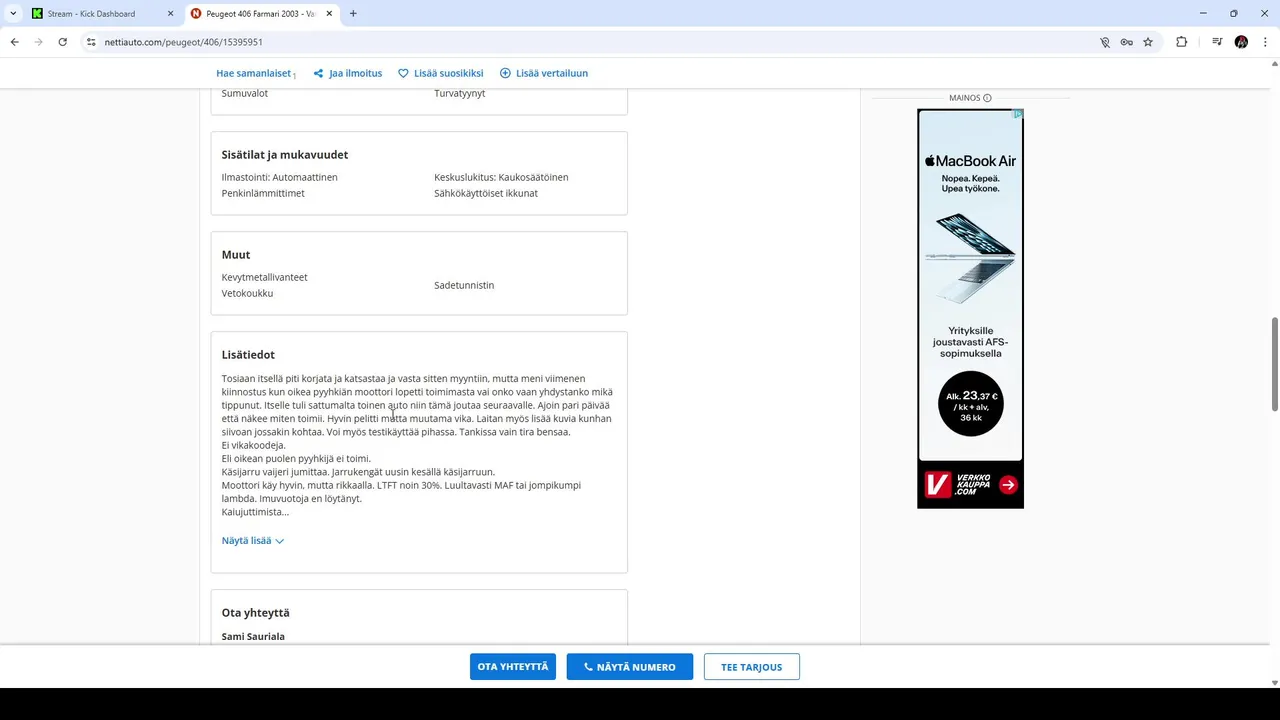Click the info icon next to MAINOS

pyautogui.click(x=987, y=98)
